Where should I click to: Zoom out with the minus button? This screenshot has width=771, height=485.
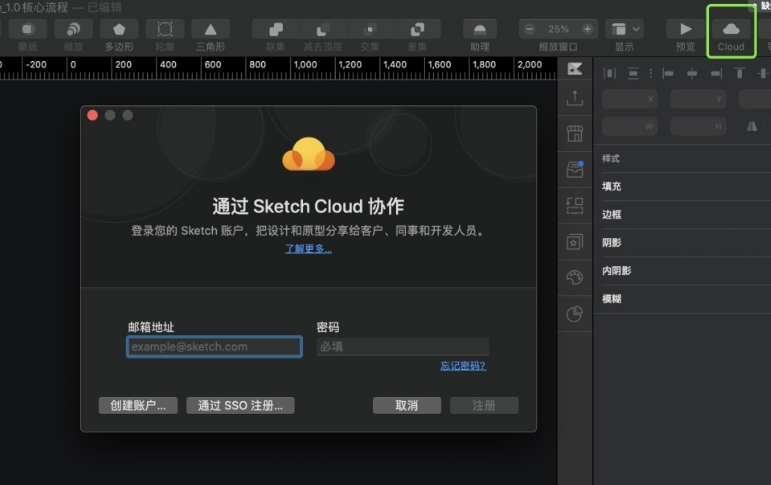pyautogui.click(x=530, y=29)
